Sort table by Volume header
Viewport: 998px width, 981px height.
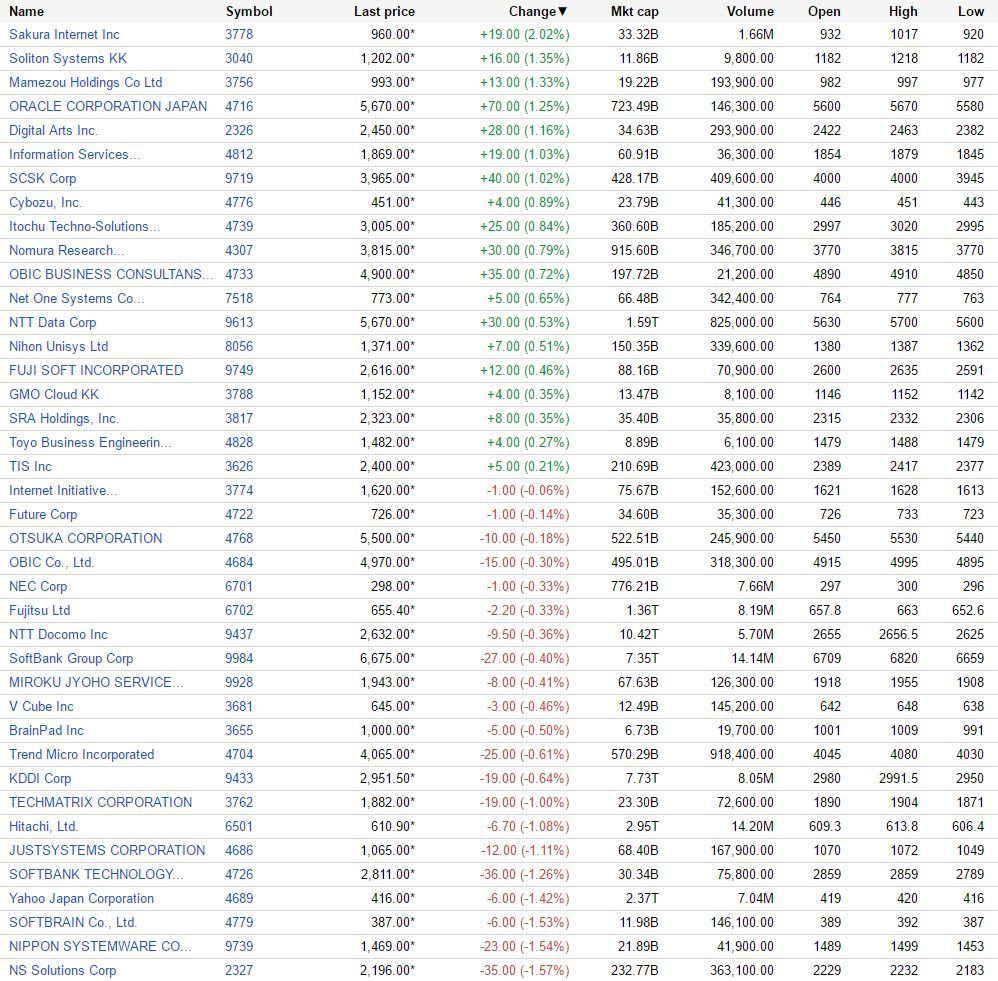coord(750,11)
